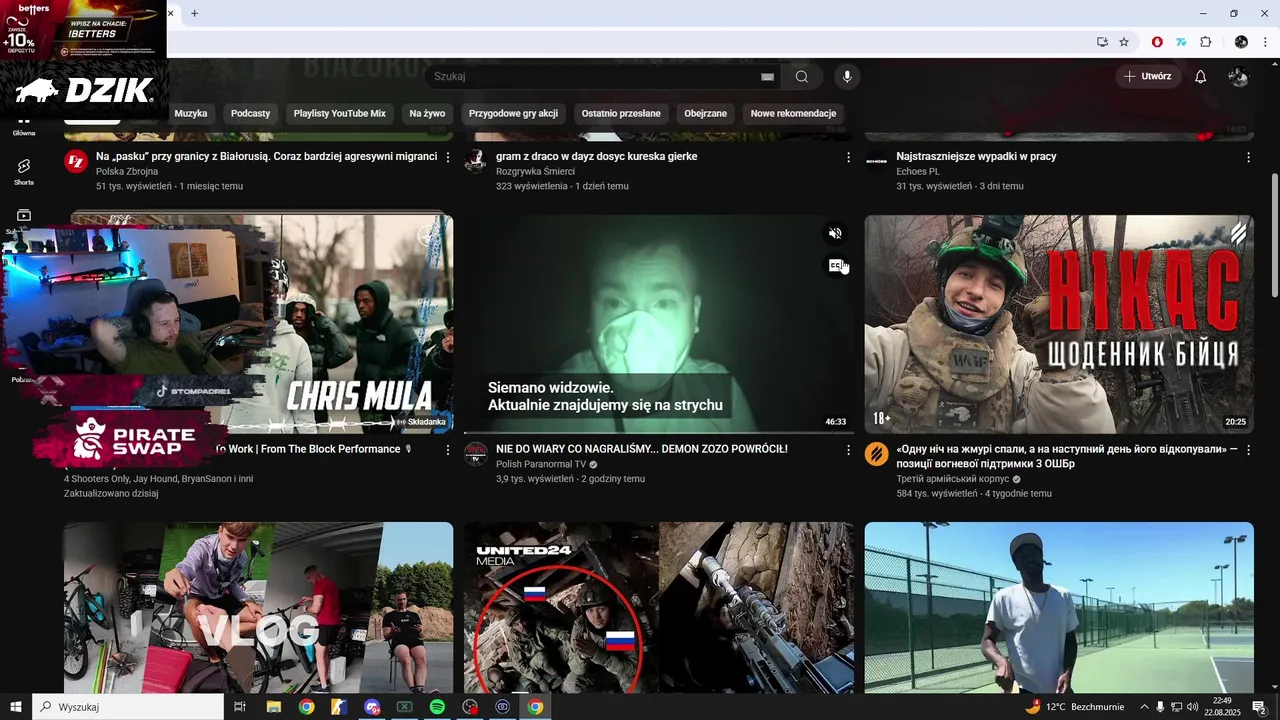The height and width of the screenshot is (720, 1280).
Task: Open Echoes PL channel avatar
Action: tap(876, 161)
